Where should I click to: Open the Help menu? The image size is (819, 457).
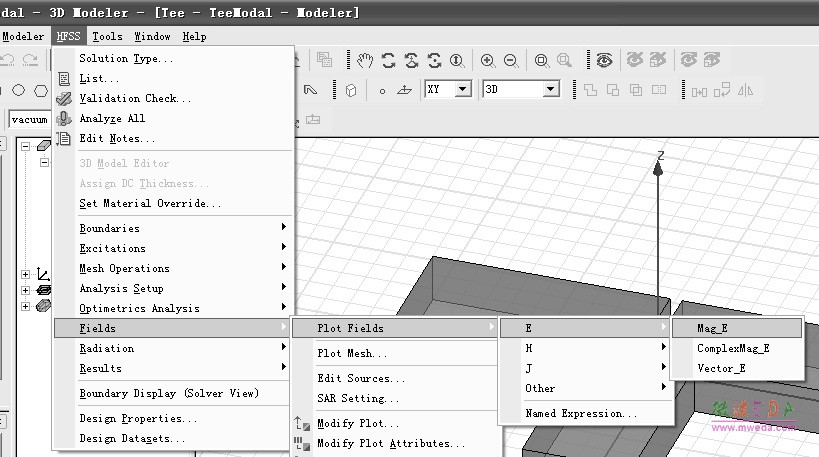point(194,37)
